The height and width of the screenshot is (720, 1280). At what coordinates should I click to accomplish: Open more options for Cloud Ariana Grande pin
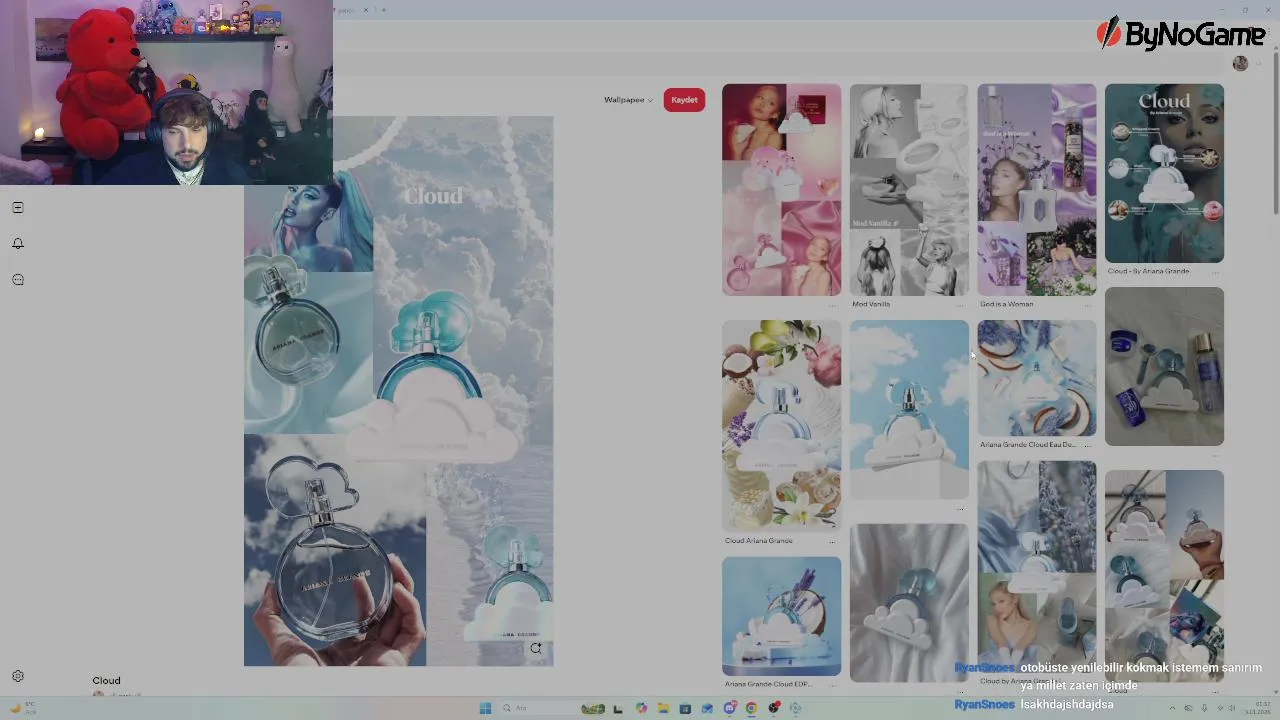pos(832,541)
